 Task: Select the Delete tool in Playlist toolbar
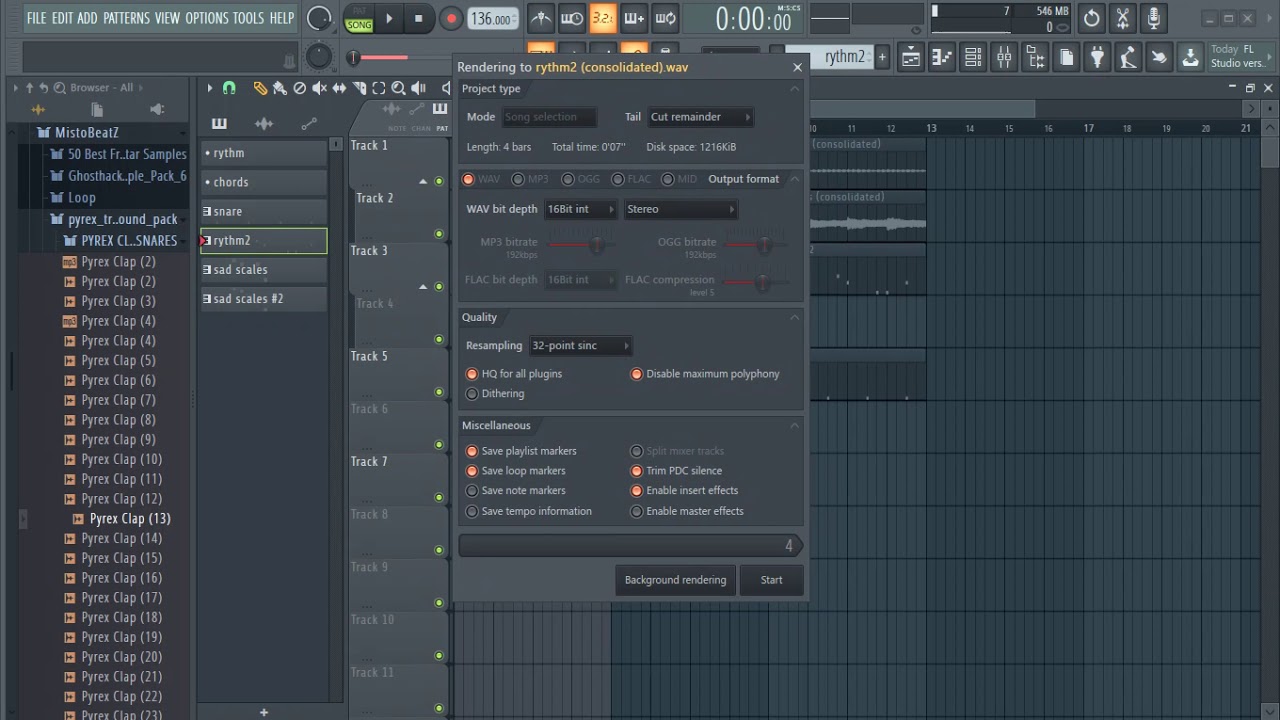point(299,88)
